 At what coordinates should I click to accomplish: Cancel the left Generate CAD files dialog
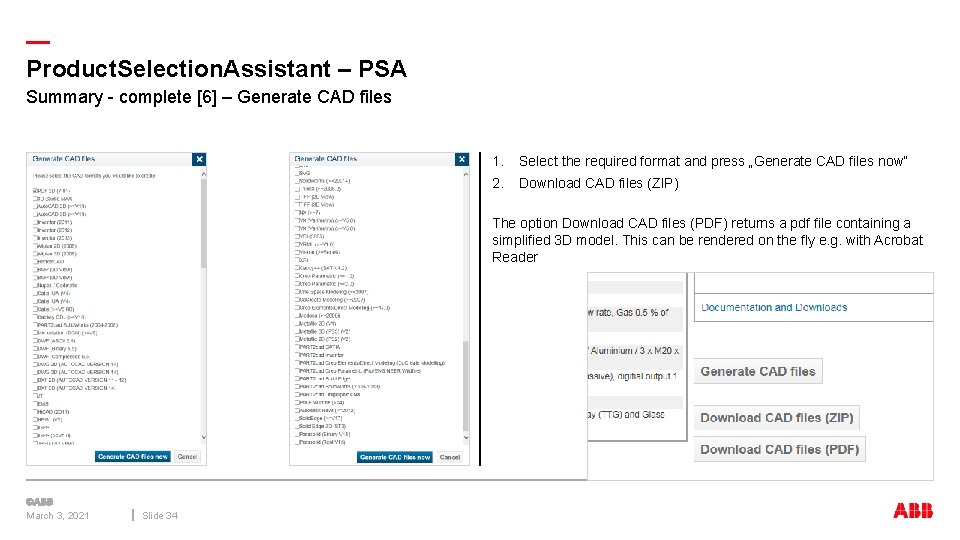click(187, 456)
